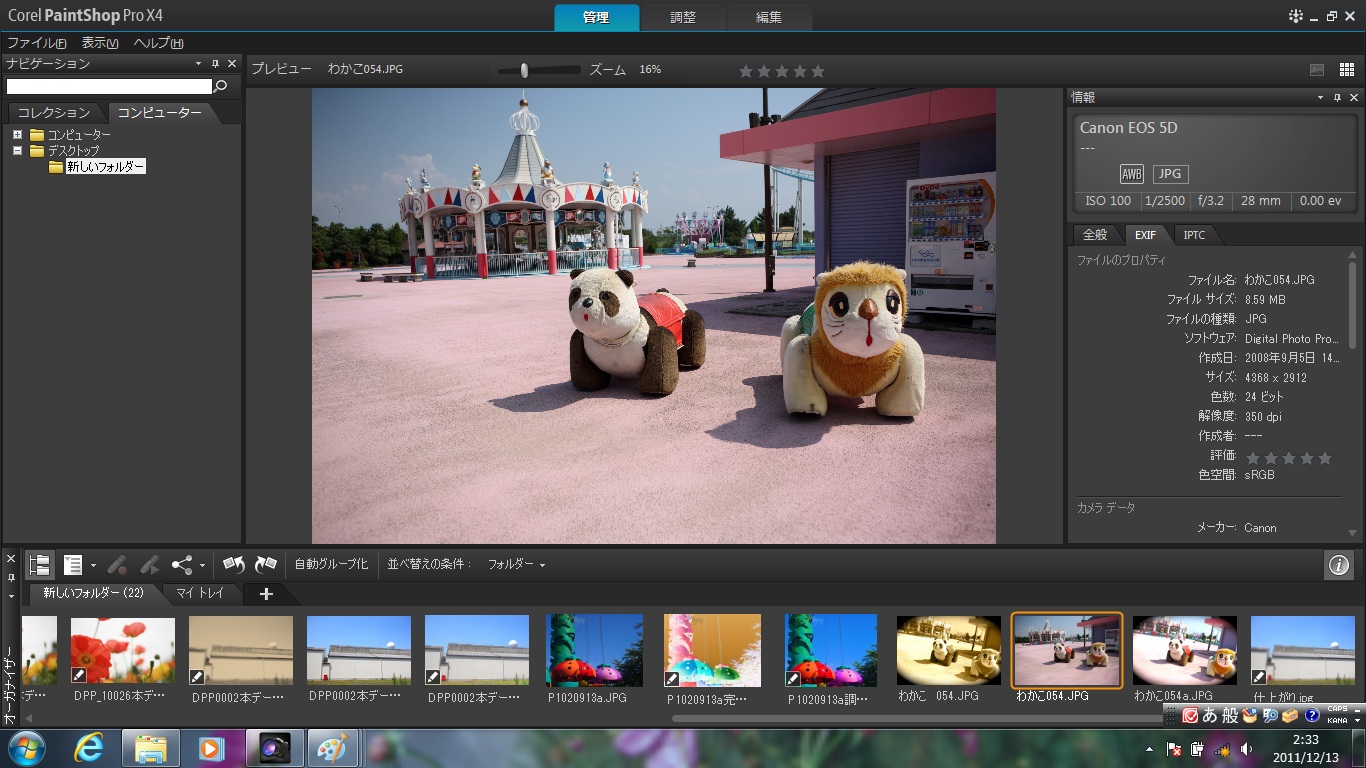Rotate the photo left using the toolbar icon
Viewport: 1366px width, 768px height.
pos(234,565)
